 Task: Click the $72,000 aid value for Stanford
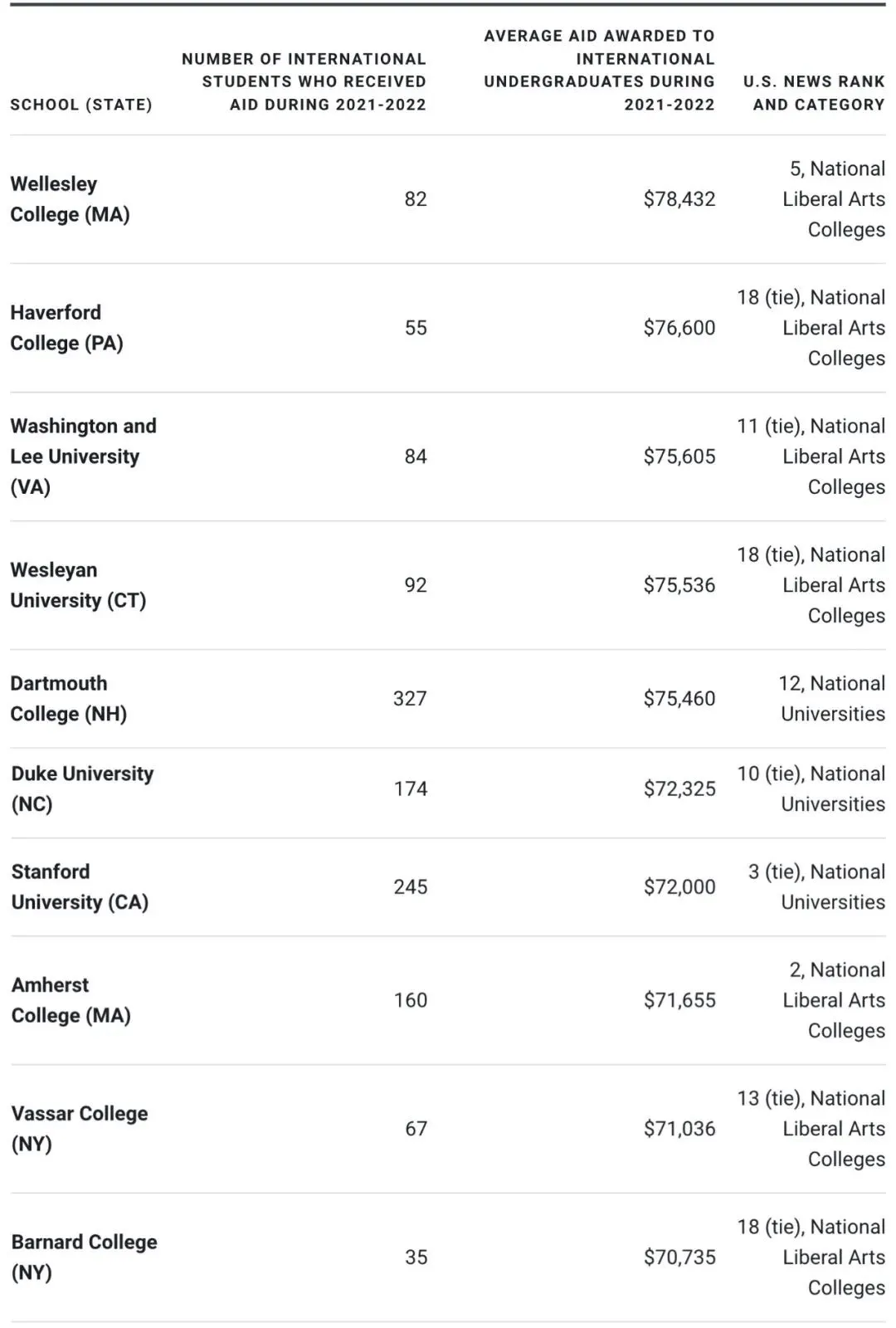click(x=679, y=886)
